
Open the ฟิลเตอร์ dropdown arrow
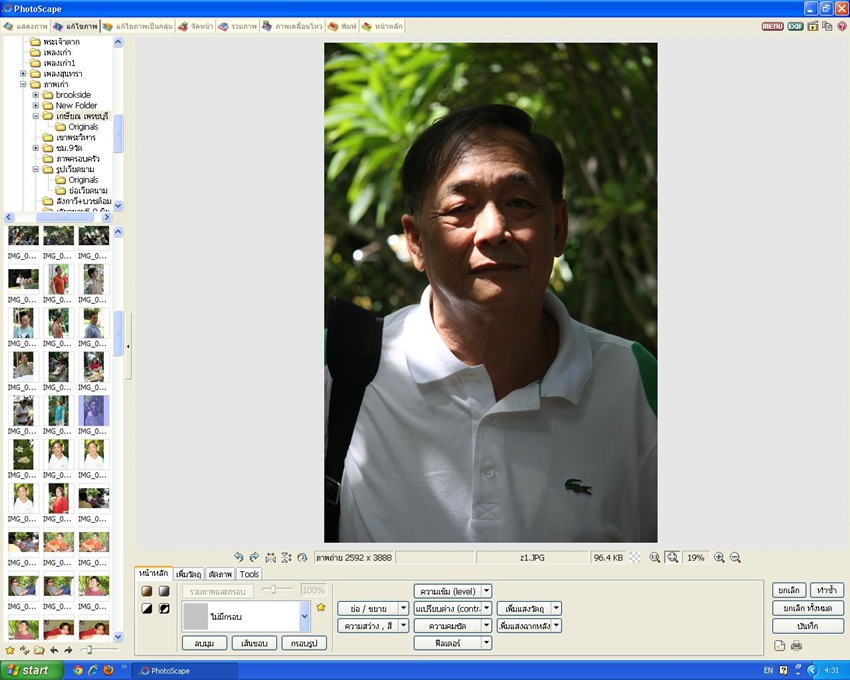tap(487, 643)
